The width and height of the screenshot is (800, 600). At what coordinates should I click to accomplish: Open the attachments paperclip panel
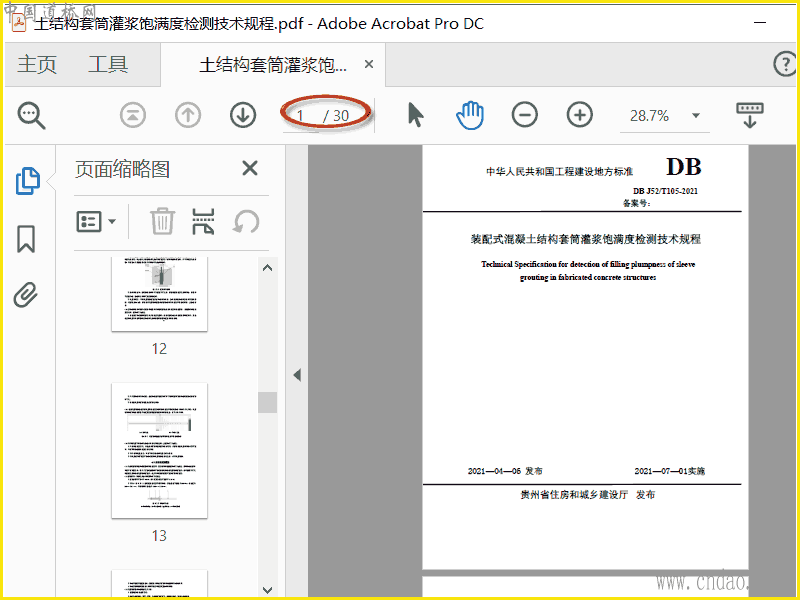point(26,295)
